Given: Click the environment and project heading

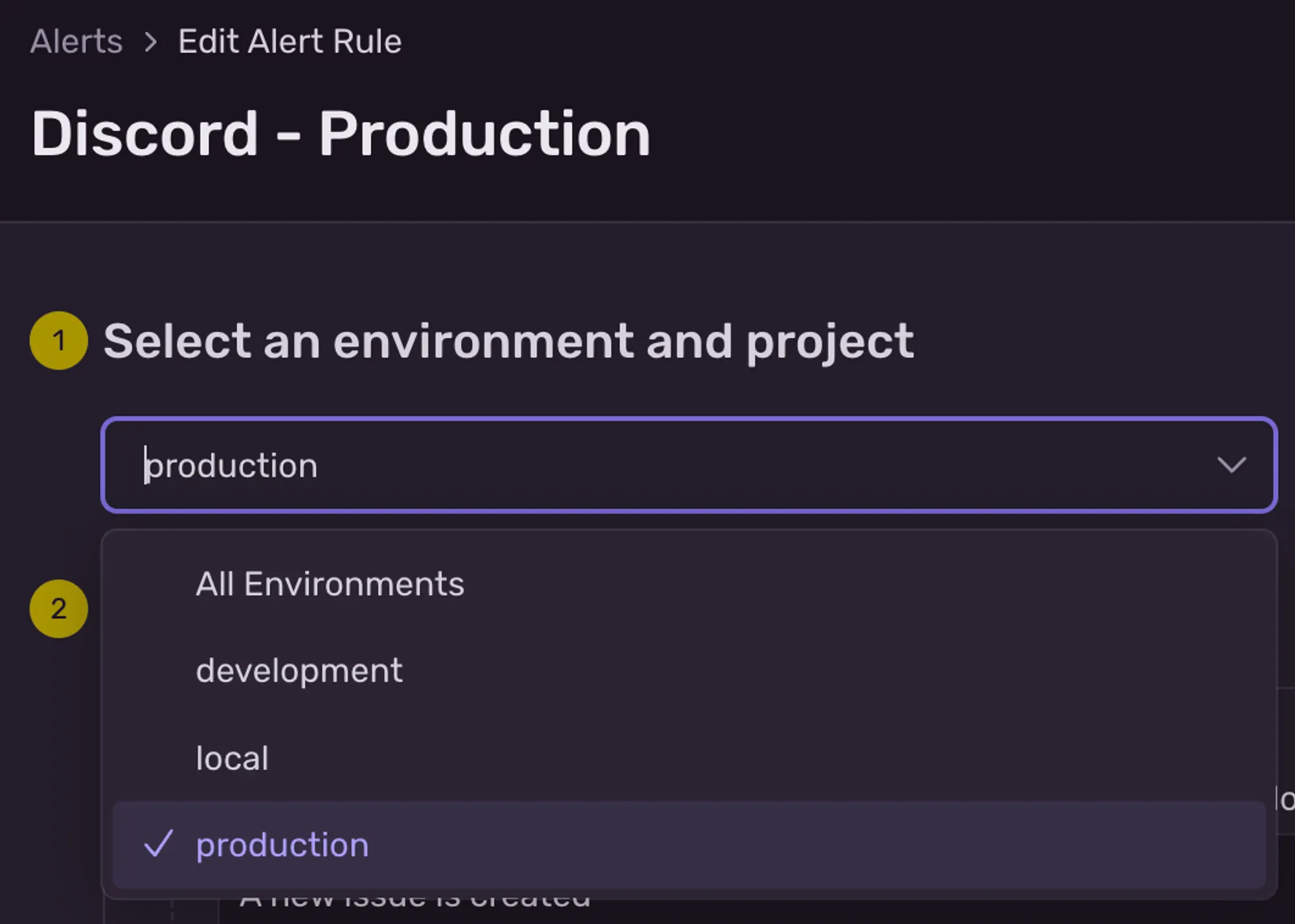Looking at the screenshot, I should point(508,341).
